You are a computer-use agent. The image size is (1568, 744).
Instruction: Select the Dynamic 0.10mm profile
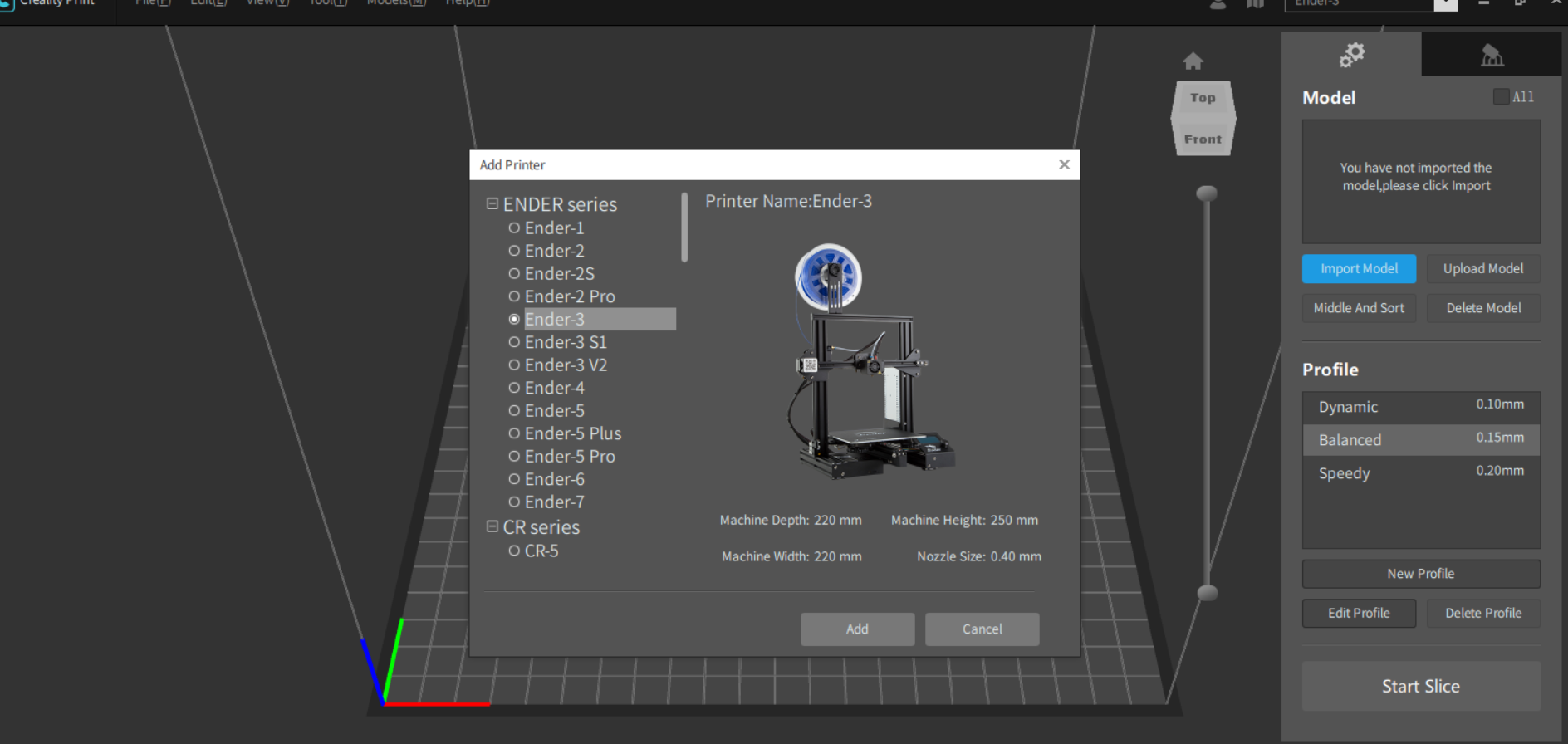pyautogui.click(x=1421, y=406)
